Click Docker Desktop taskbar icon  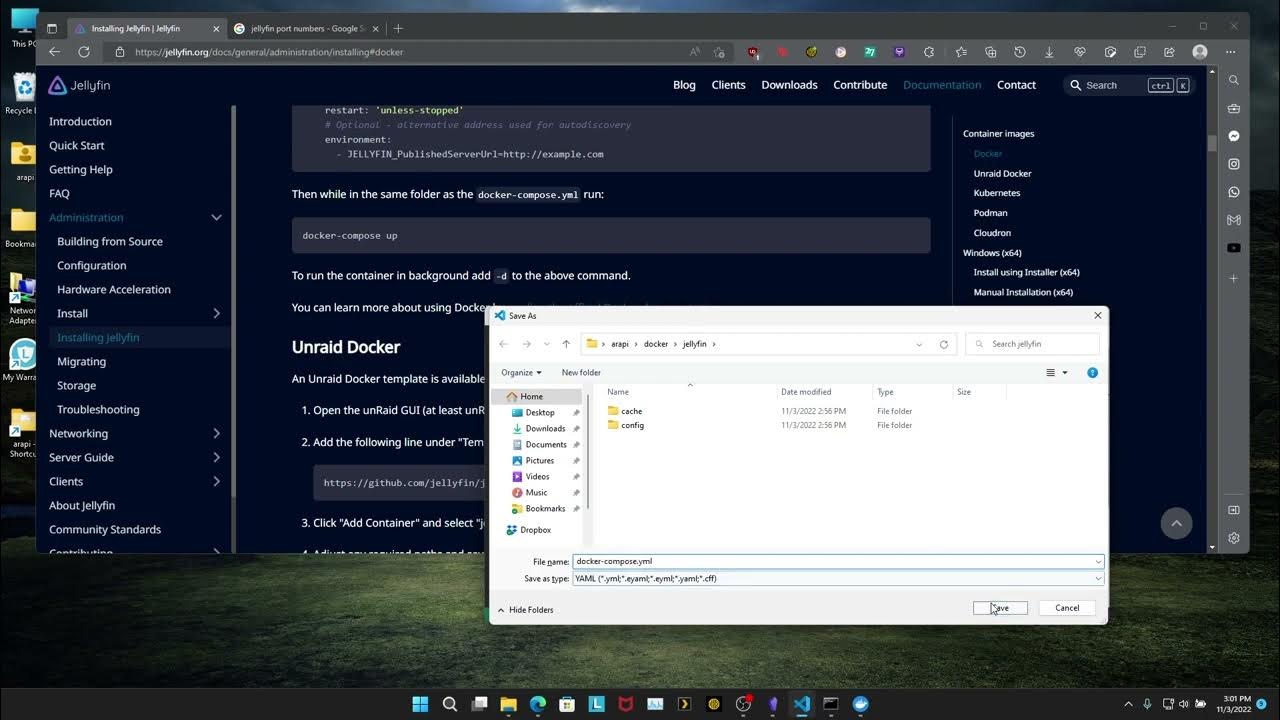860,704
